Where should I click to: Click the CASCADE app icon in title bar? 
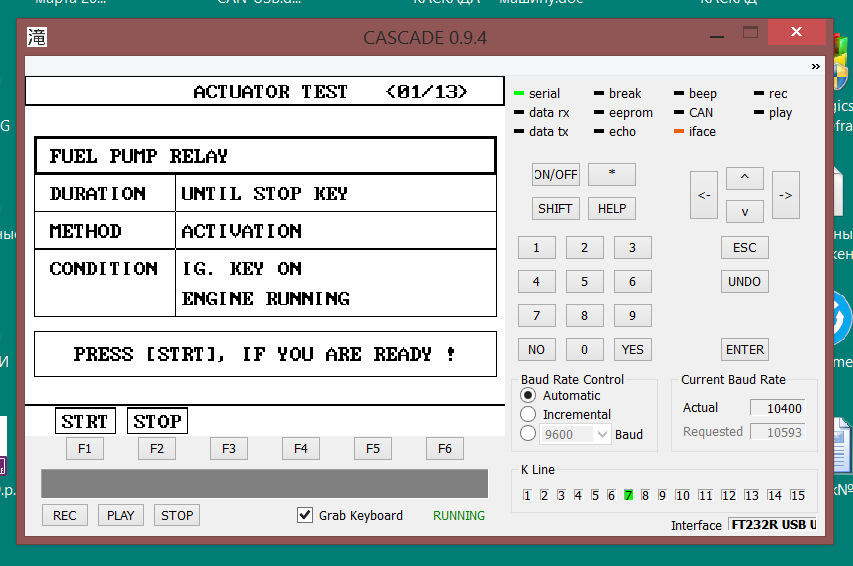click(x=37, y=37)
